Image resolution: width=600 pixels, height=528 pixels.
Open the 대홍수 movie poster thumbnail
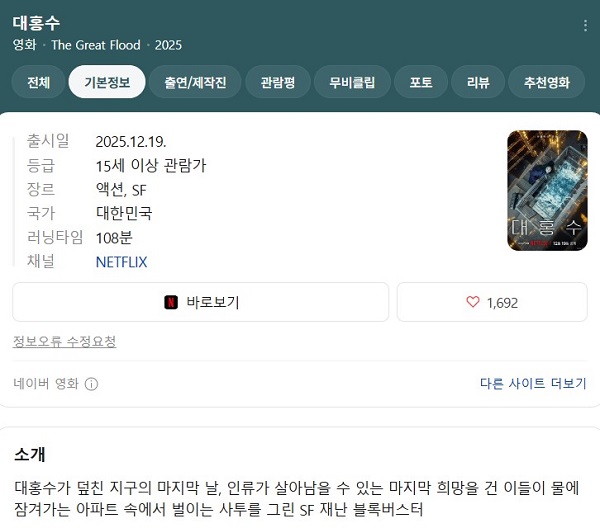(547, 191)
